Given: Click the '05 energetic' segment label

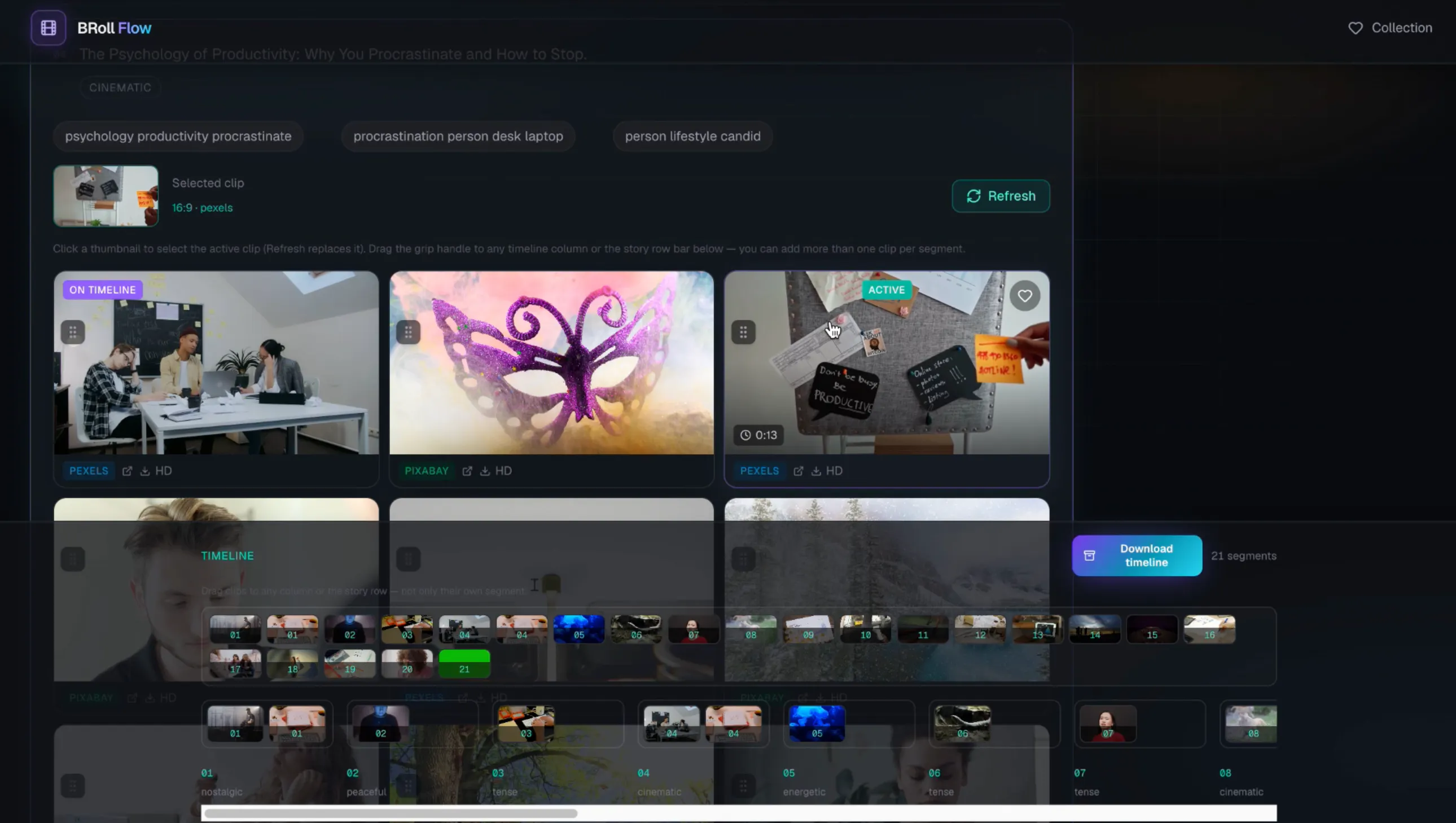Looking at the screenshot, I should tap(804, 782).
